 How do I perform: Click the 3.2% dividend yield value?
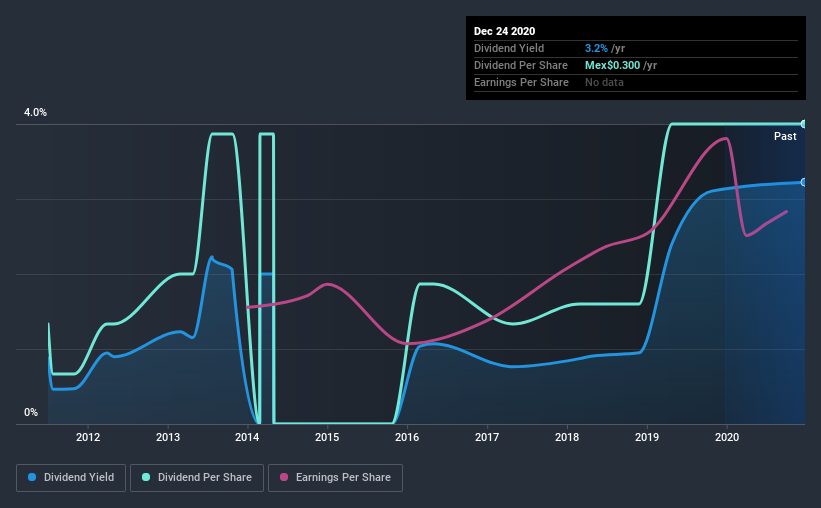596,48
